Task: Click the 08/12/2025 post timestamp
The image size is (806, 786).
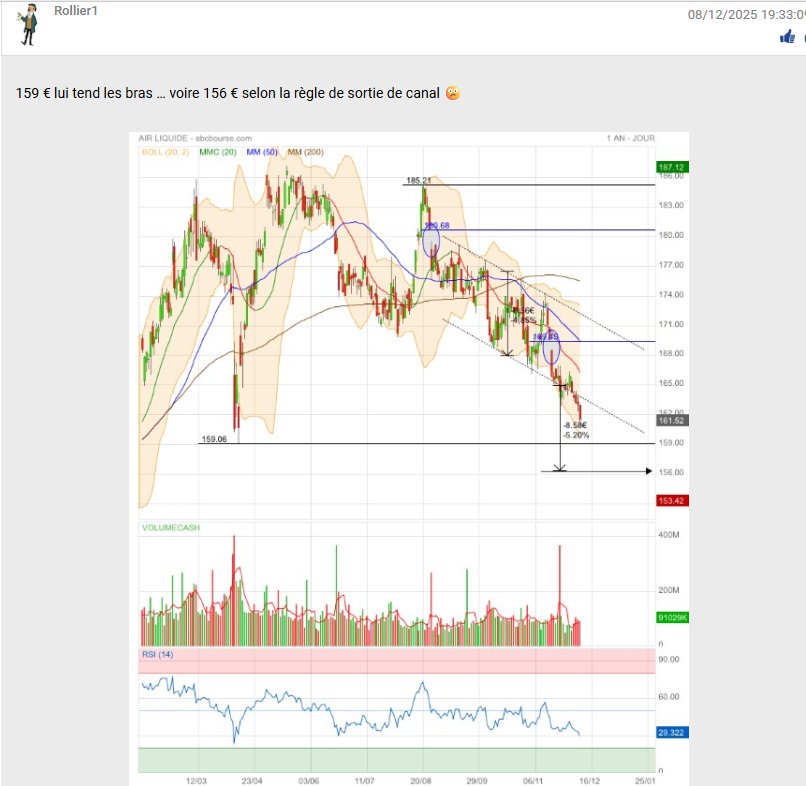Action: pos(746,14)
